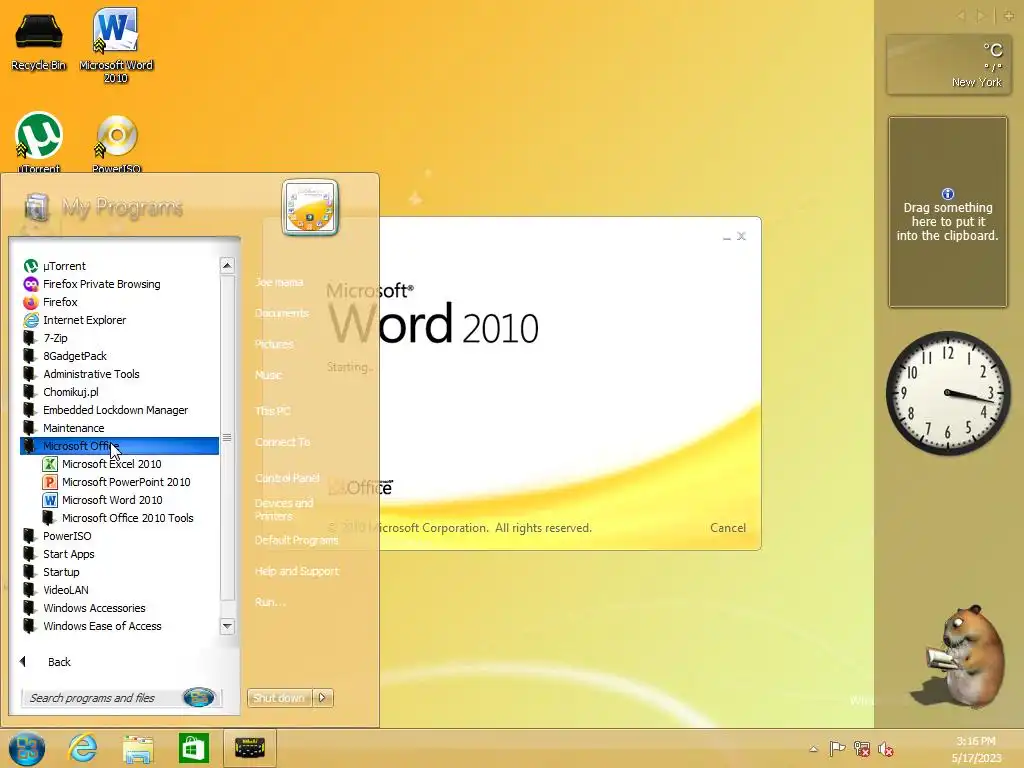This screenshot has width=1024, height=768.
Task: Click the add gadget plus icon
Action: coord(1008,16)
